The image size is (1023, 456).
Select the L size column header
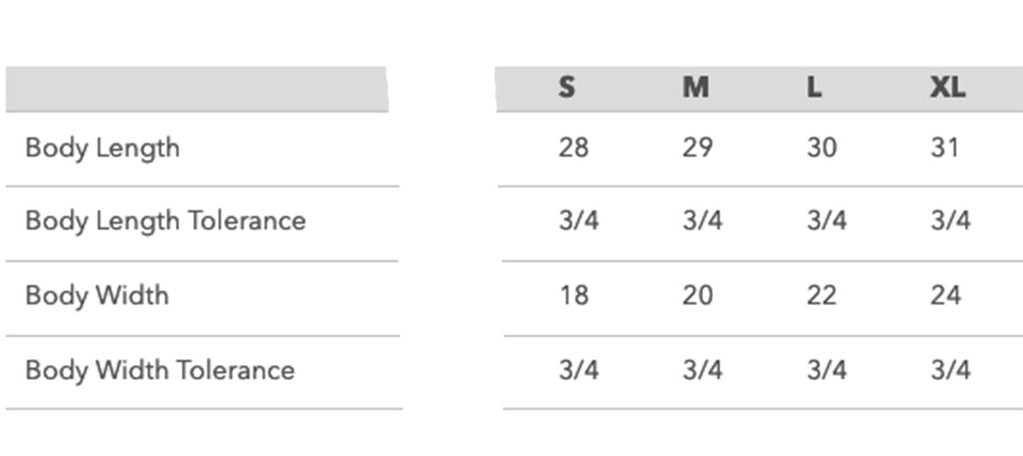(x=815, y=88)
